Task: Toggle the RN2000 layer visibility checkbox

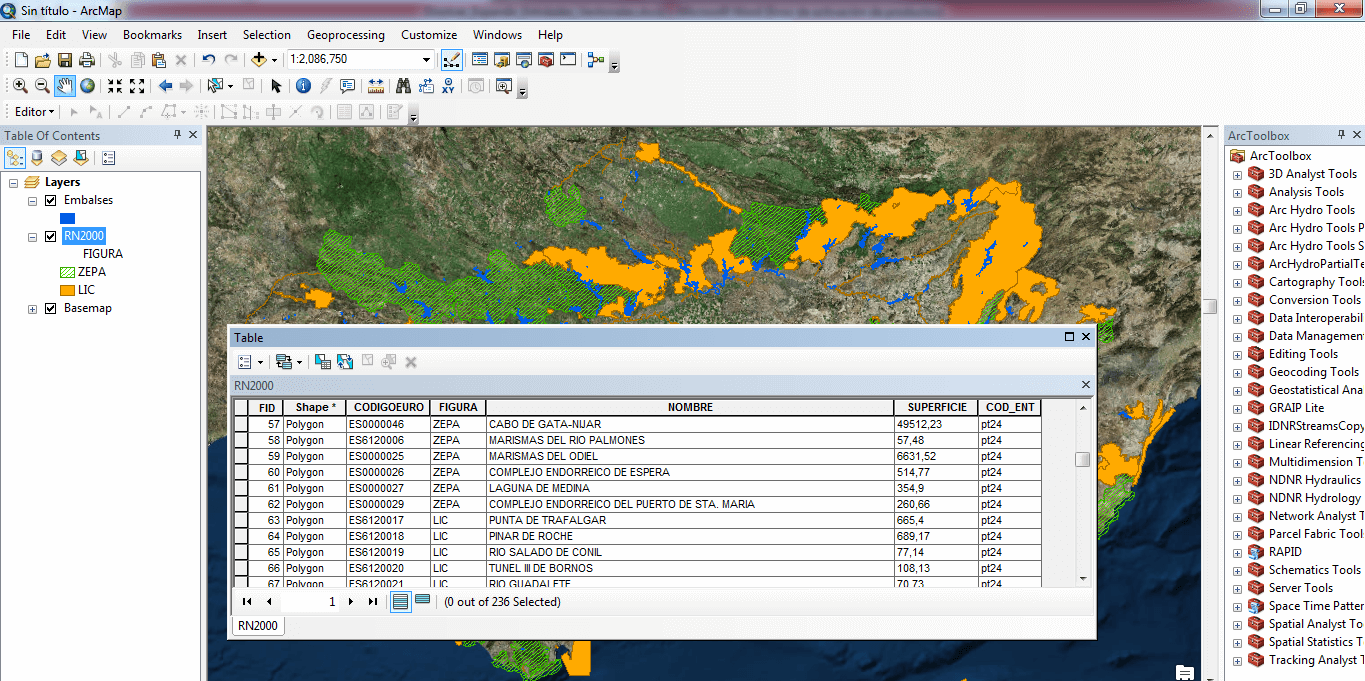Action: [50, 236]
